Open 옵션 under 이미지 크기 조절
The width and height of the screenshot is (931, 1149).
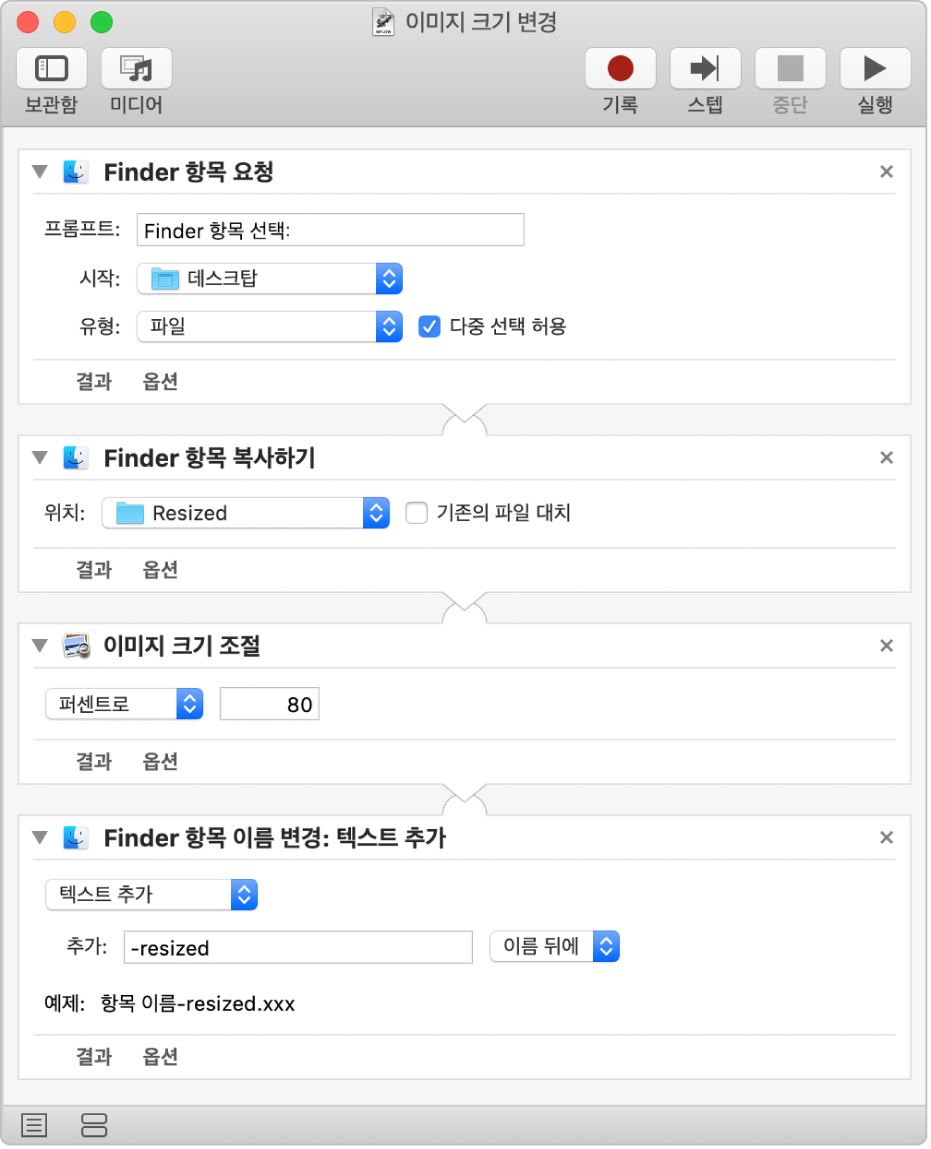[x=160, y=762]
